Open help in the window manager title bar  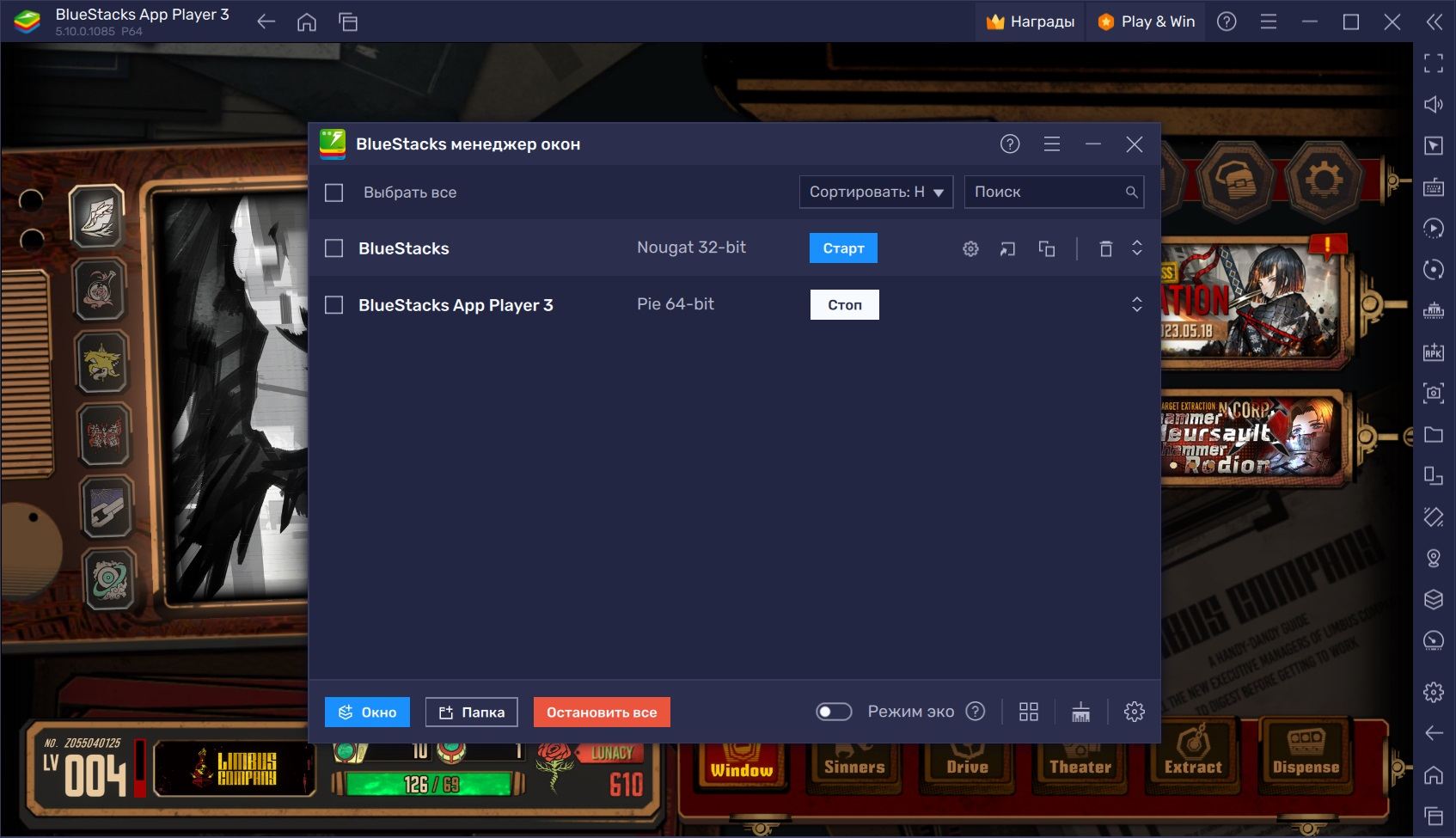point(1010,144)
